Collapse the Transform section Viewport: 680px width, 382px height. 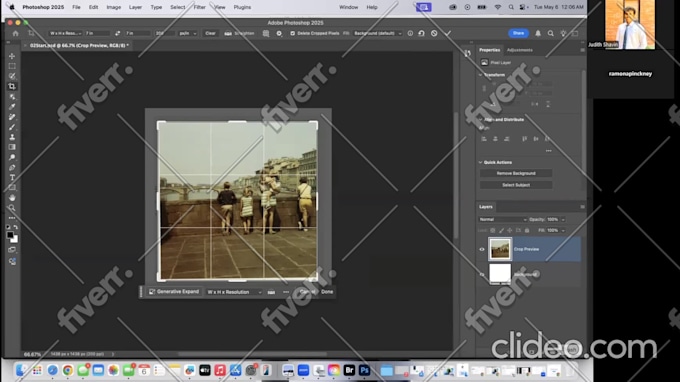[x=481, y=75]
